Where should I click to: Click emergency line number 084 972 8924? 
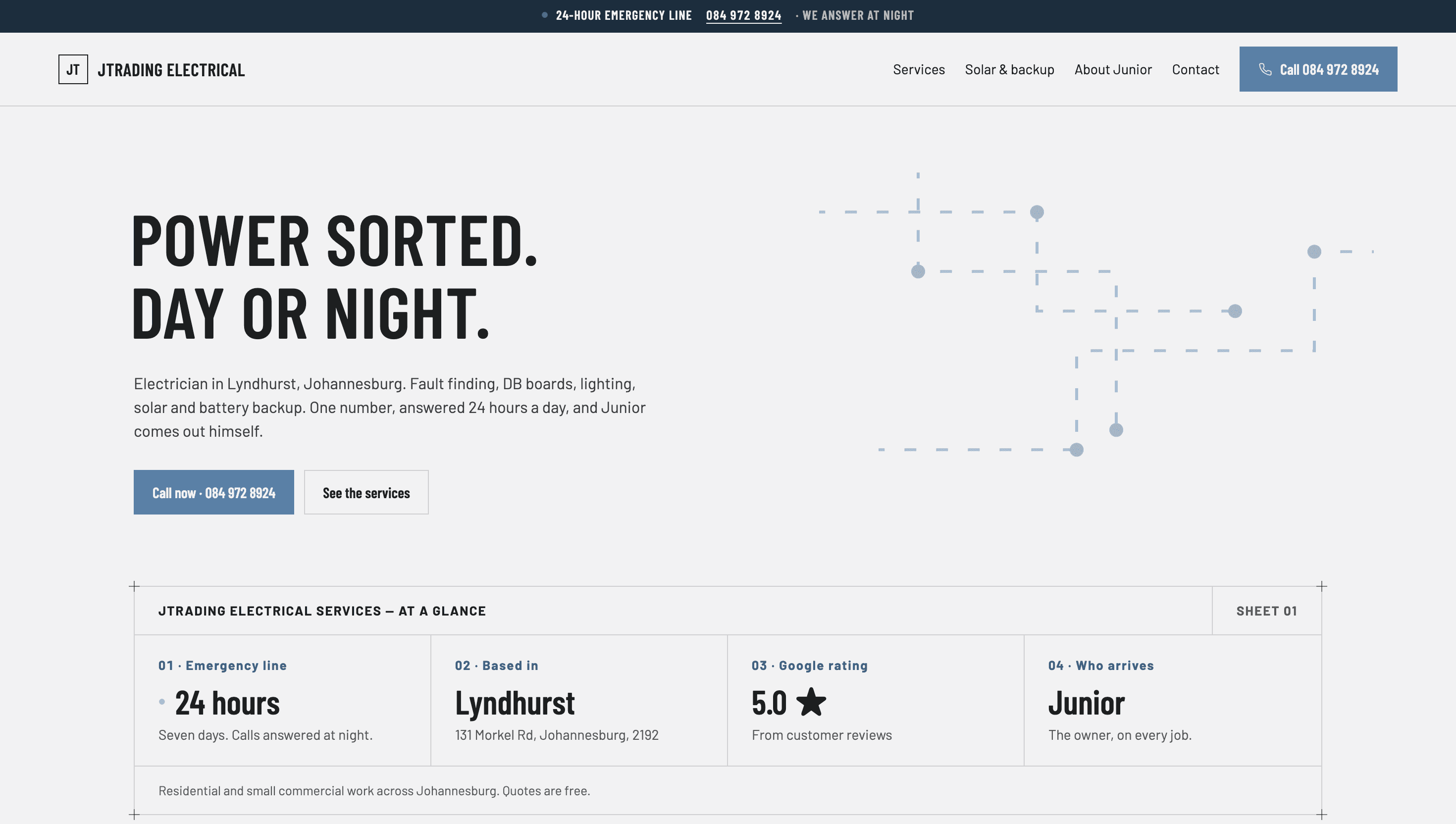pyautogui.click(x=743, y=15)
